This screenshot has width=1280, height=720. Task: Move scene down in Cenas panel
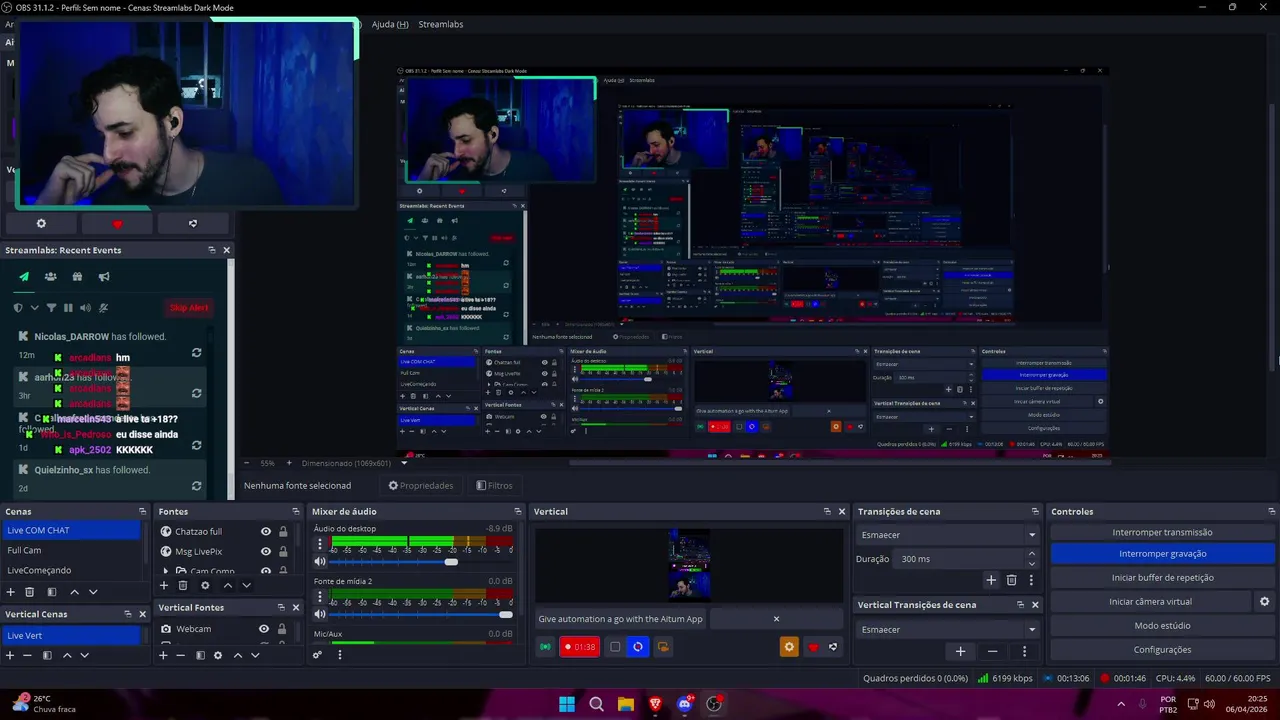93,592
